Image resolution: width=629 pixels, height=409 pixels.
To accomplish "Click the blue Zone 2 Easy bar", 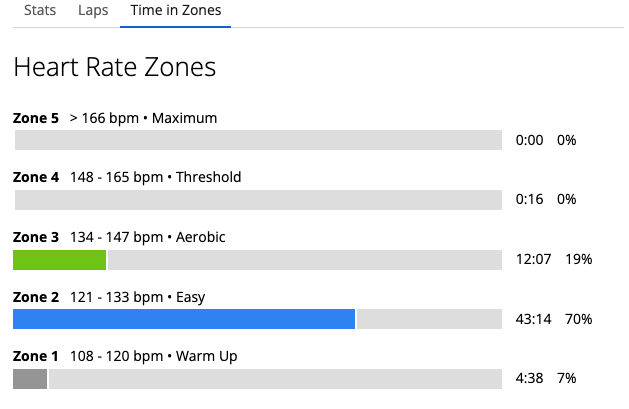I will [x=184, y=319].
